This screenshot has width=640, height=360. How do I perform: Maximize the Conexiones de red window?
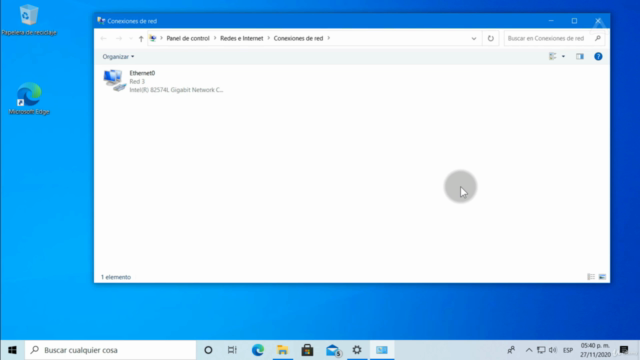pyautogui.click(x=574, y=21)
